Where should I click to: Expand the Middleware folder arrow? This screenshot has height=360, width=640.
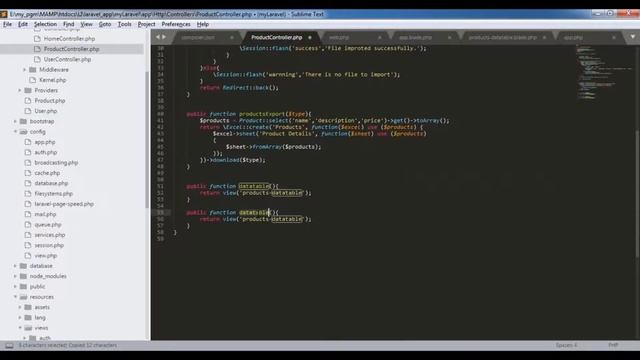click(x=24, y=70)
